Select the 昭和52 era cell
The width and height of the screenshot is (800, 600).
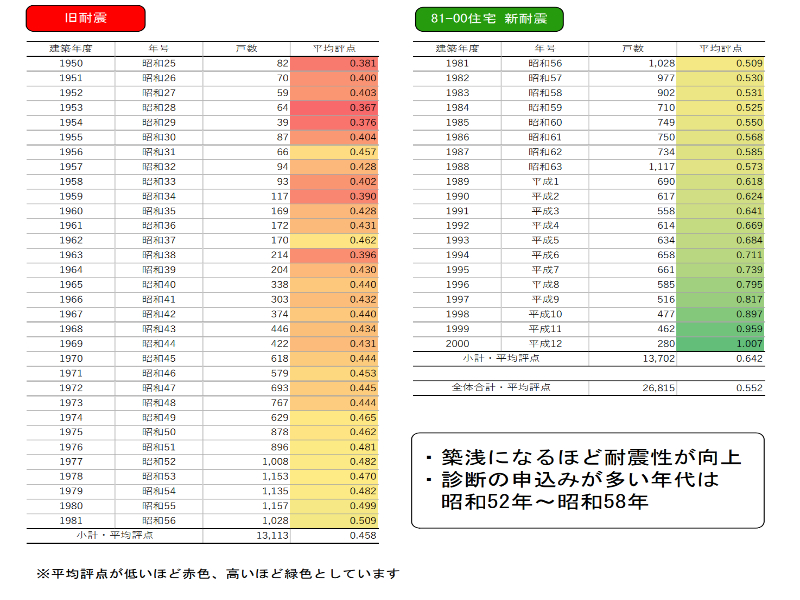pos(159,461)
